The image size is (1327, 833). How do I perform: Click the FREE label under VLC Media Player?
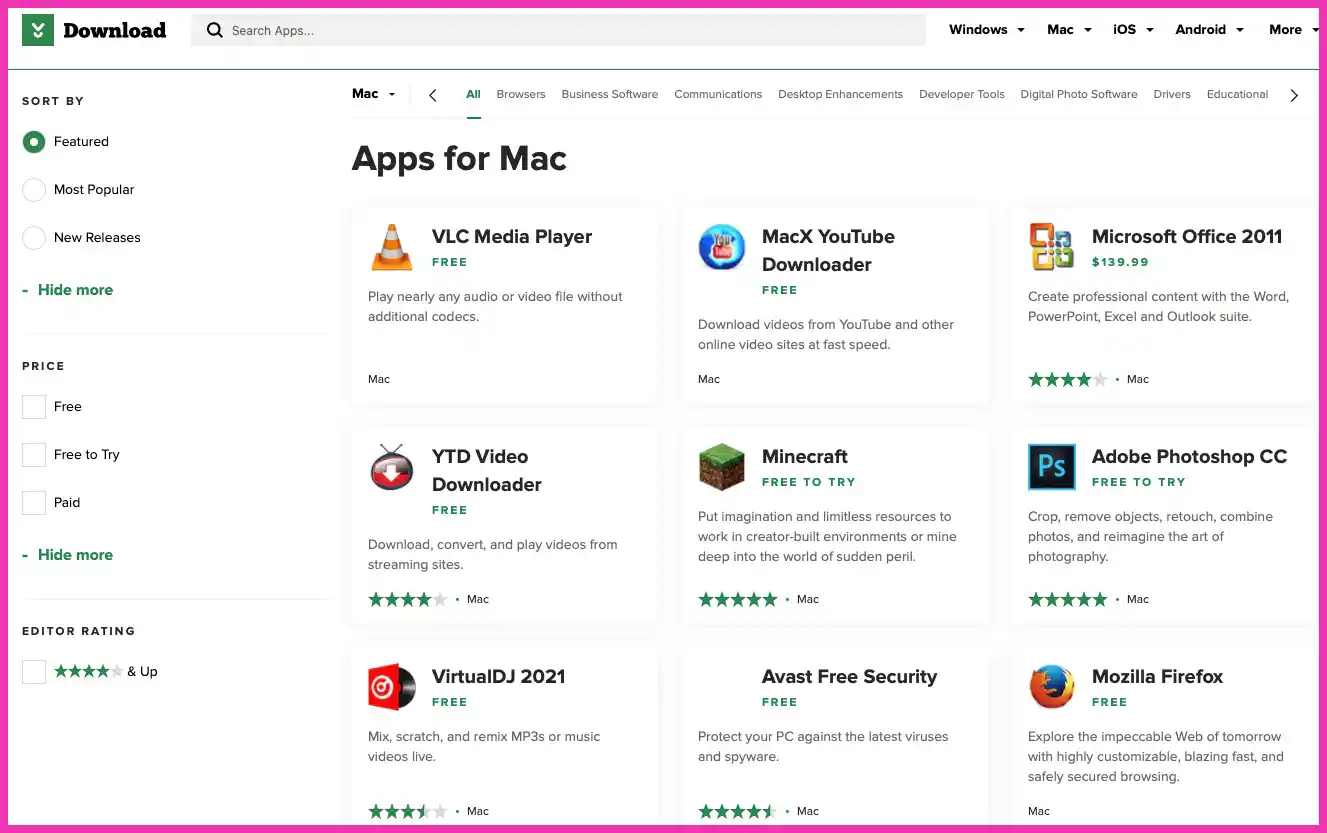(x=449, y=262)
